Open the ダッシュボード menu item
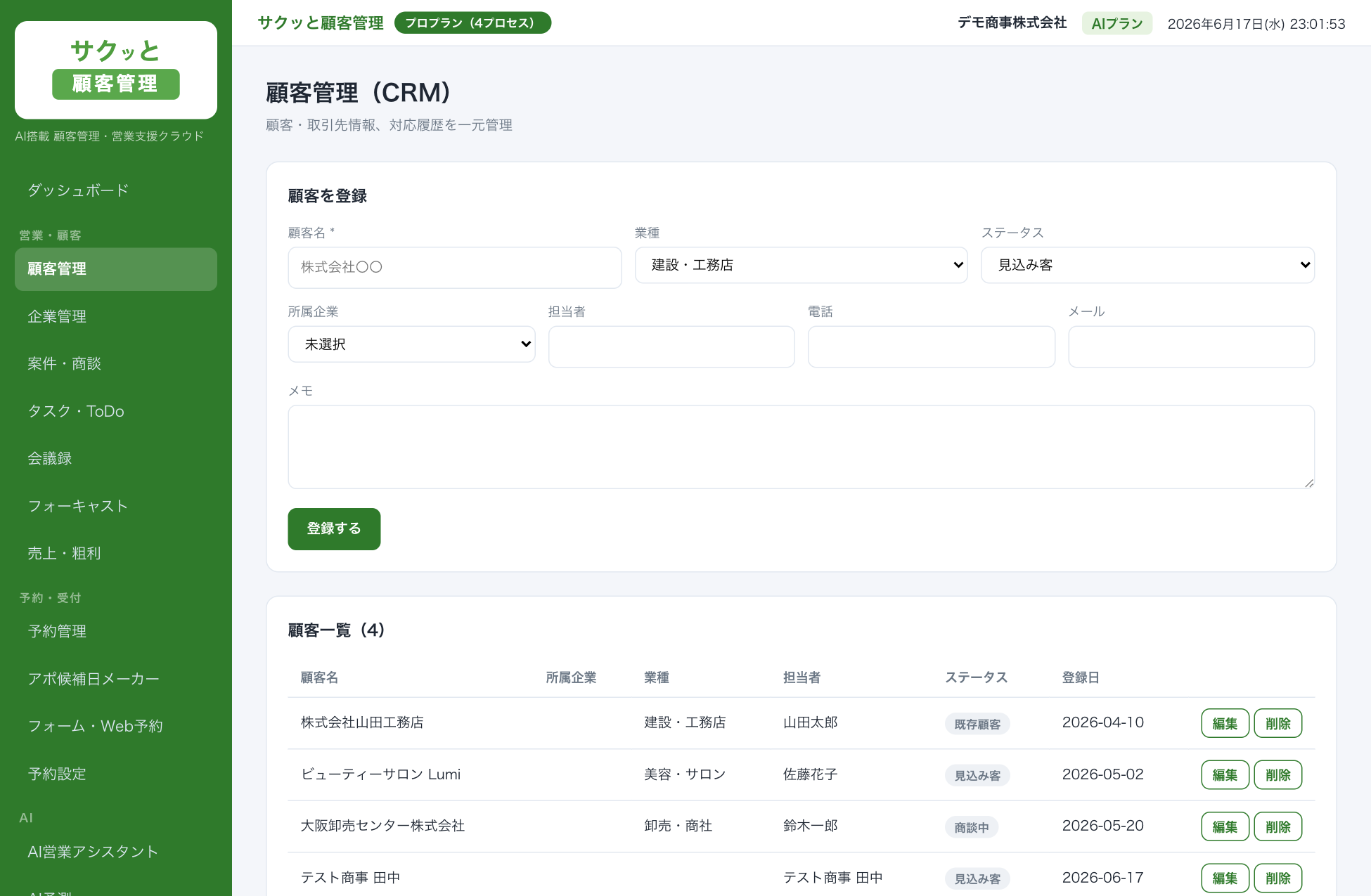 point(116,190)
